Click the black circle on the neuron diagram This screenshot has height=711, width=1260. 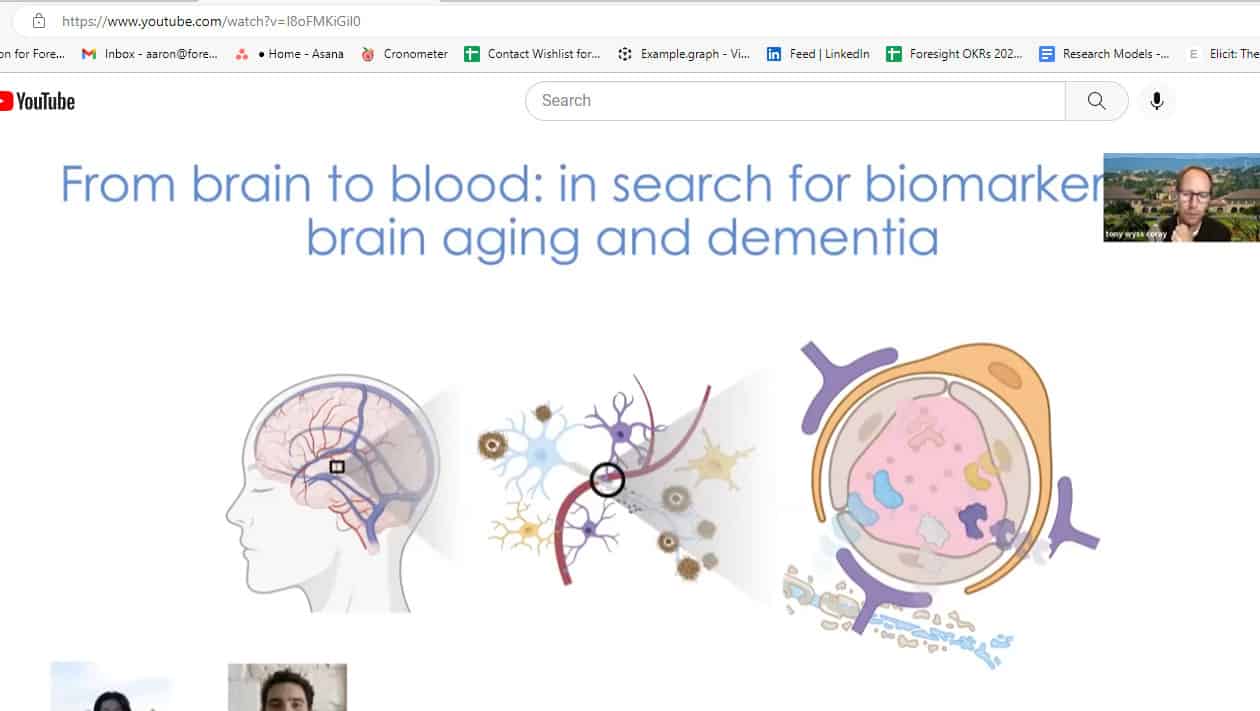pos(607,480)
